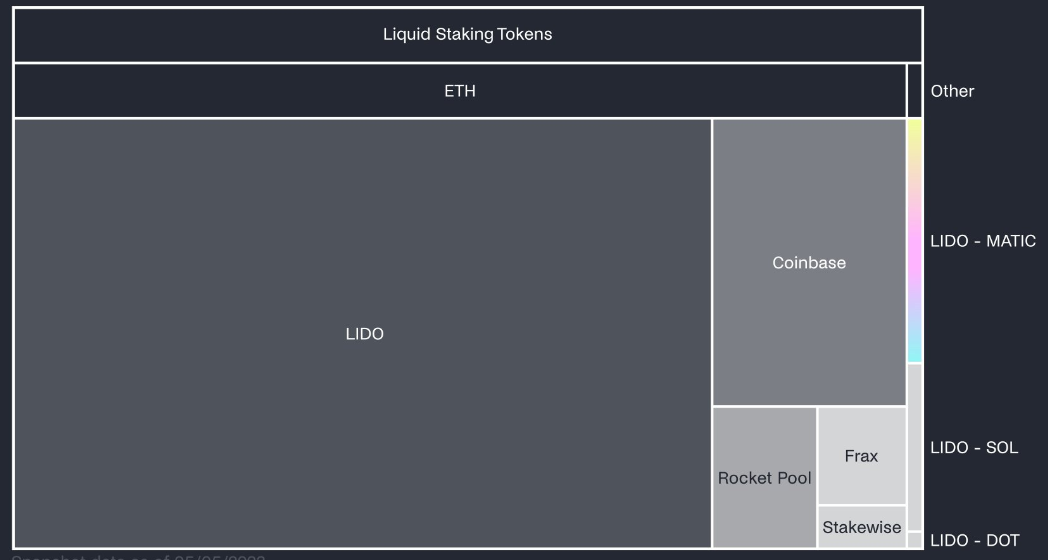Click the tiny LIDO DOT box

tap(915, 540)
